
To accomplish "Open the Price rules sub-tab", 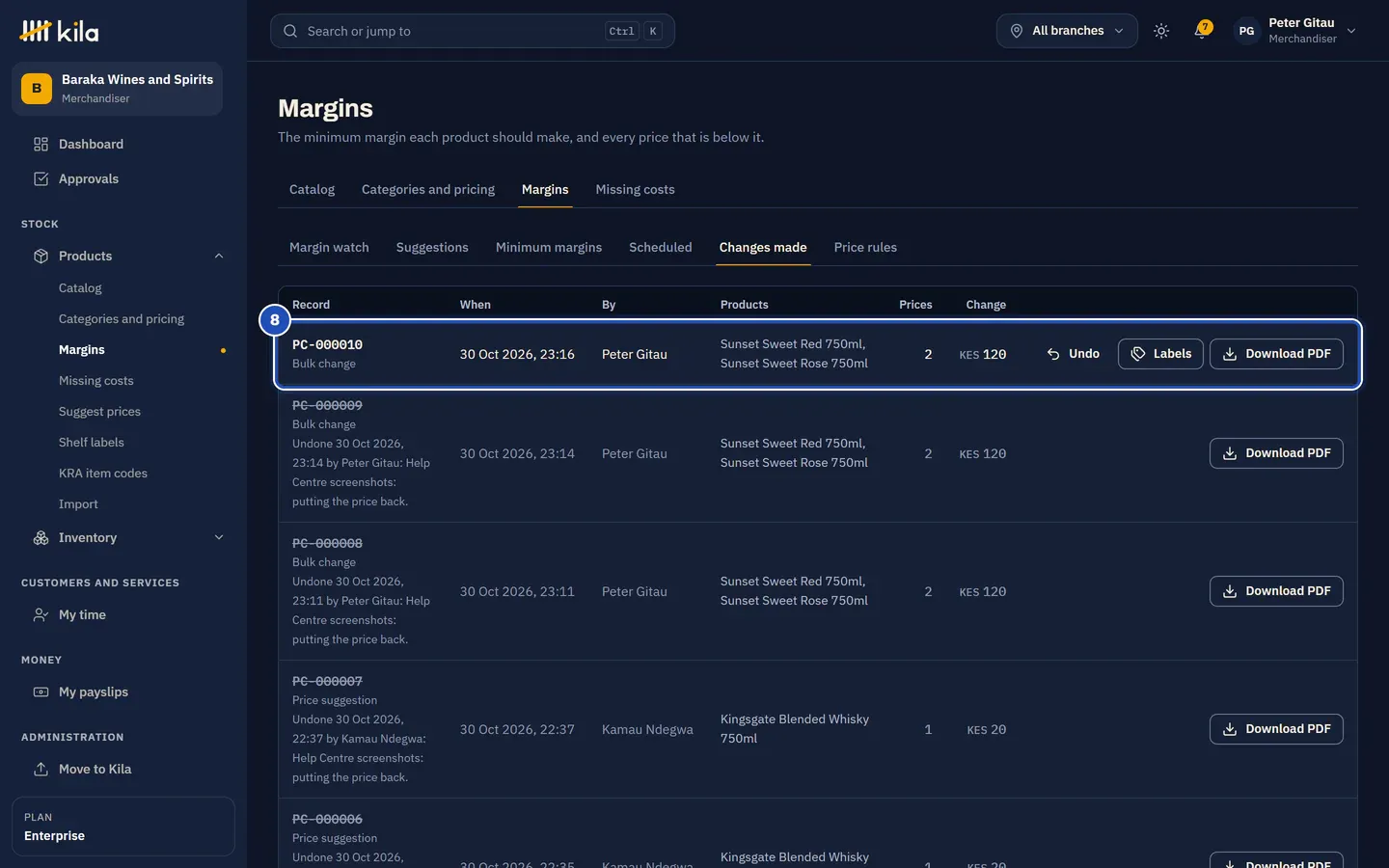I will pyautogui.click(x=865, y=248).
